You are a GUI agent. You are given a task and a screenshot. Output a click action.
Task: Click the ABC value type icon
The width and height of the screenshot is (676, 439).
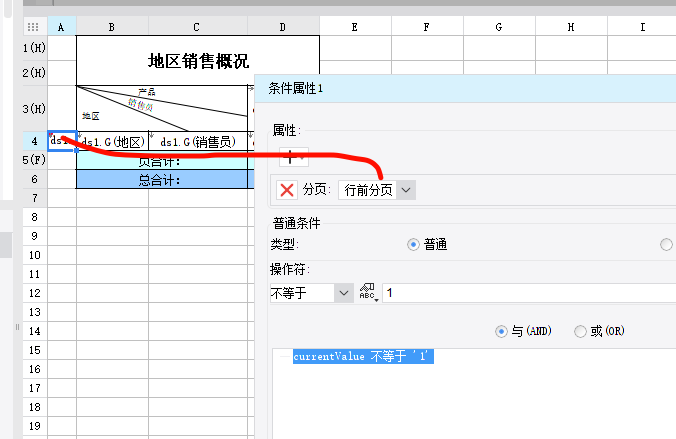click(368, 293)
